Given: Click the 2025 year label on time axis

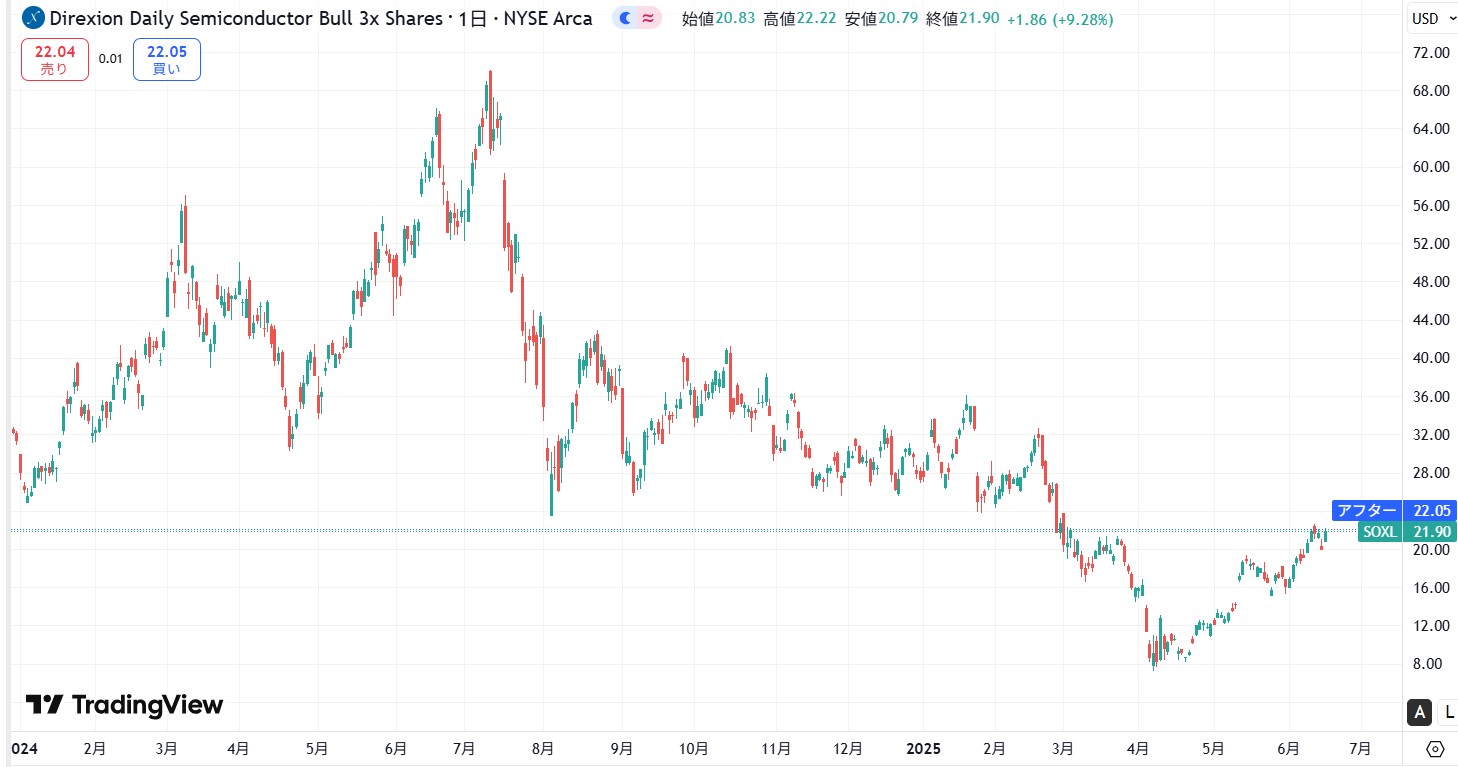Looking at the screenshot, I should click(923, 748).
